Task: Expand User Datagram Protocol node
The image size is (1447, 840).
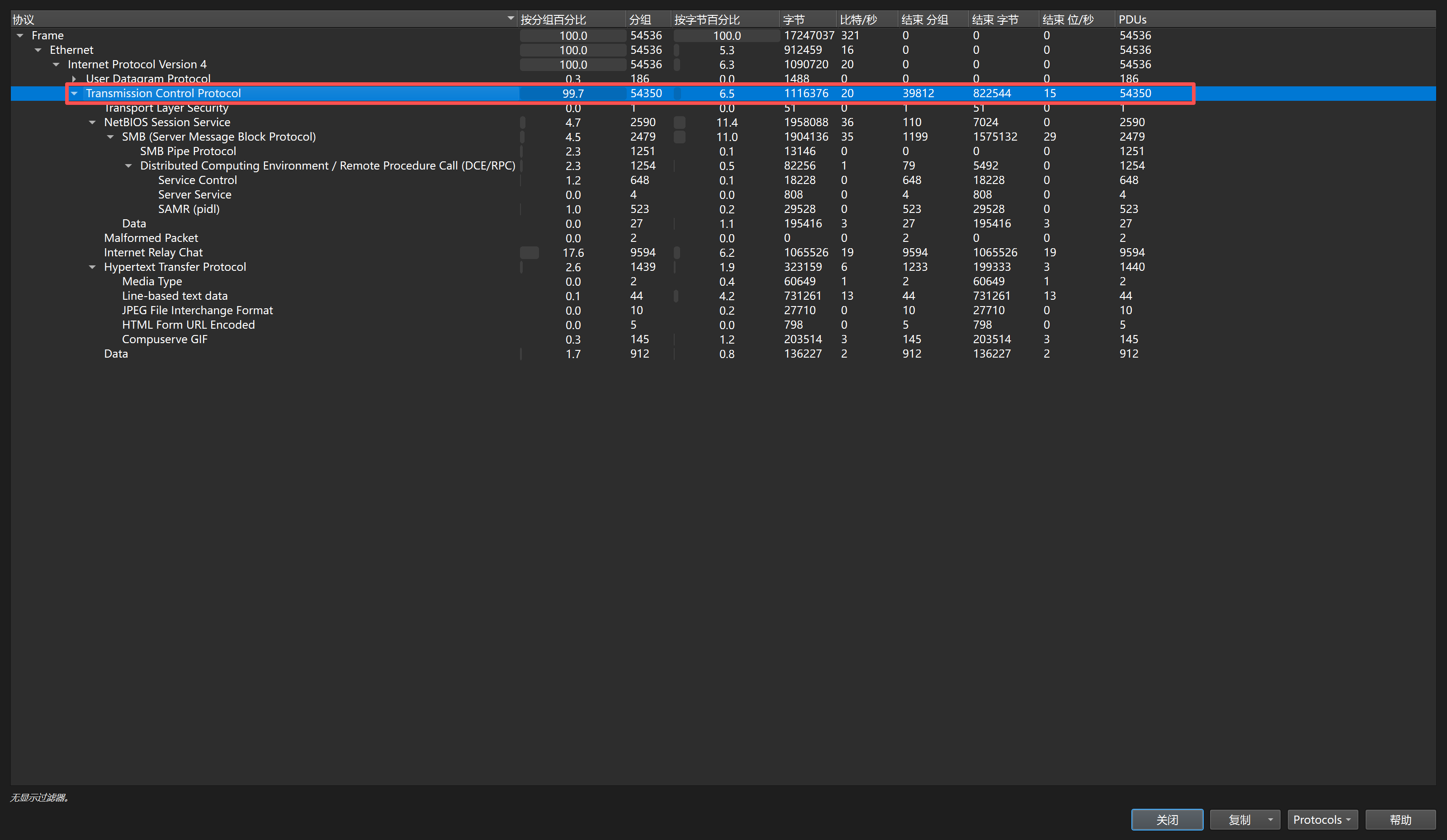Action: pyautogui.click(x=74, y=79)
